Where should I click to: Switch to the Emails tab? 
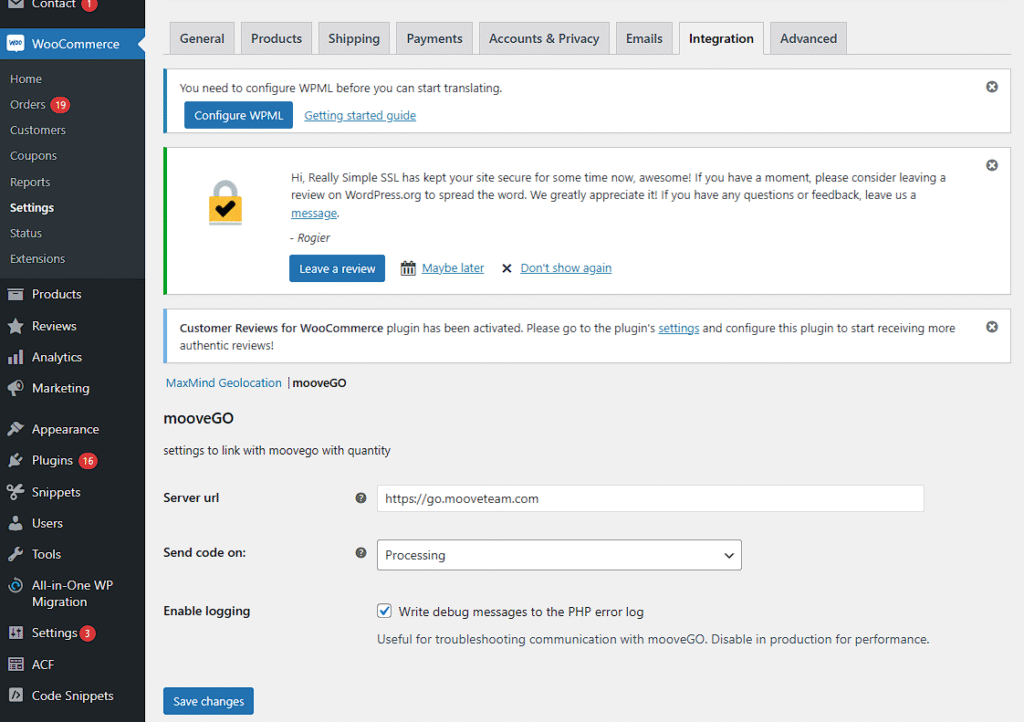pyautogui.click(x=644, y=39)
